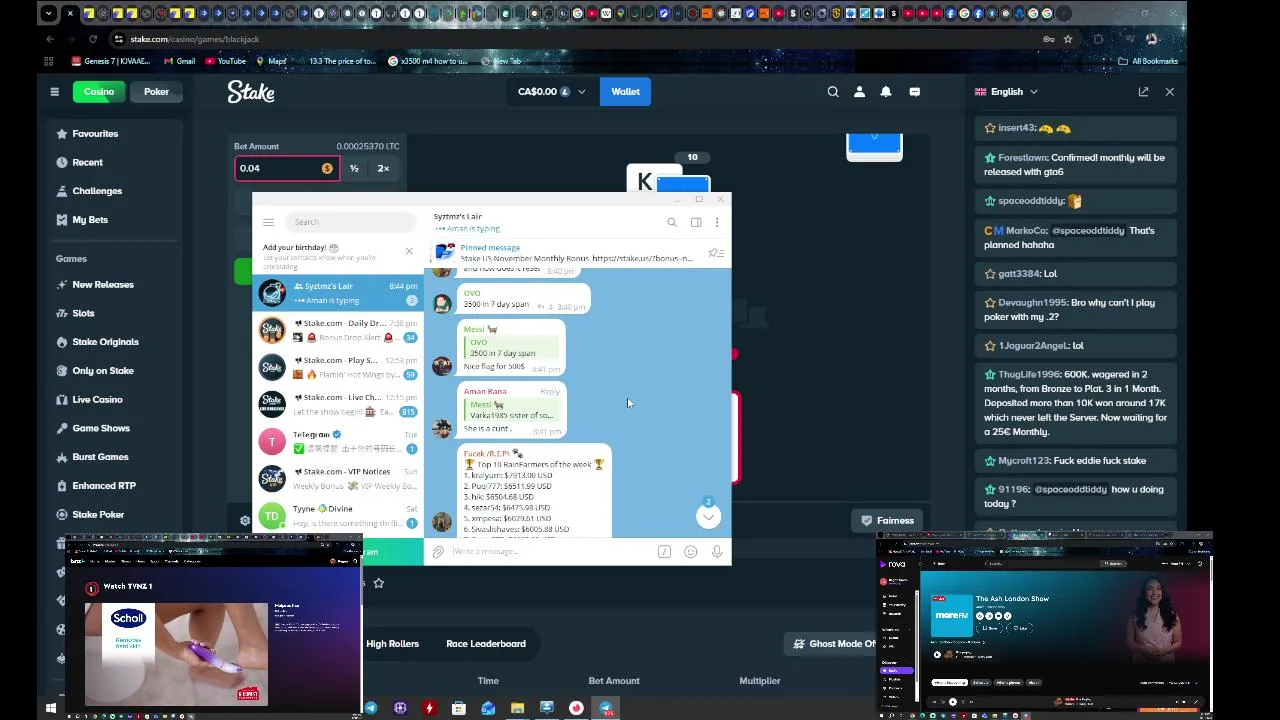The height and width of the screenshot is (720, 1280).
Task: Open the Telegram emoji picker
Action: [690, 552]
